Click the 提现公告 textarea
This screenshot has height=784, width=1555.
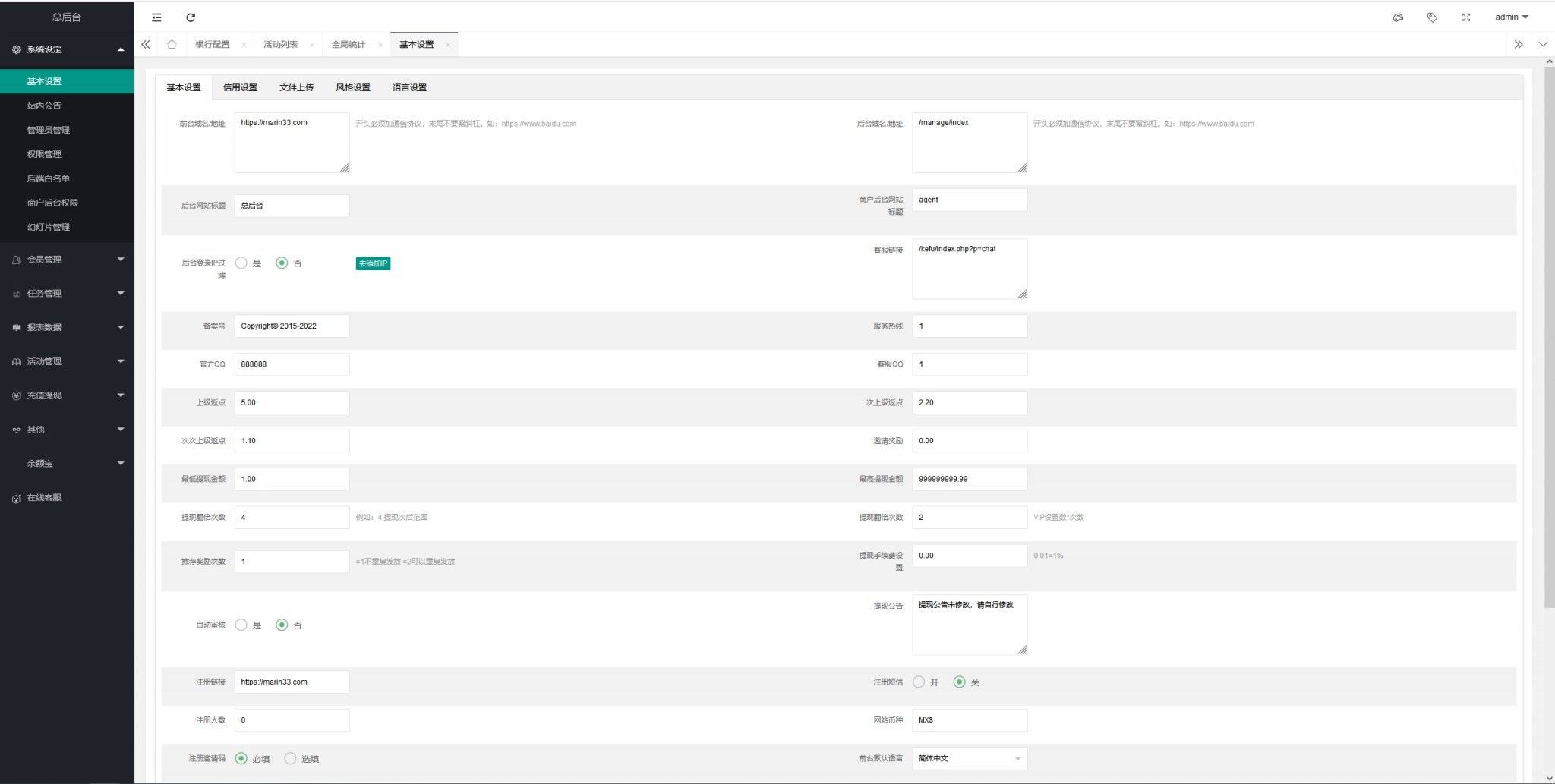970,625
